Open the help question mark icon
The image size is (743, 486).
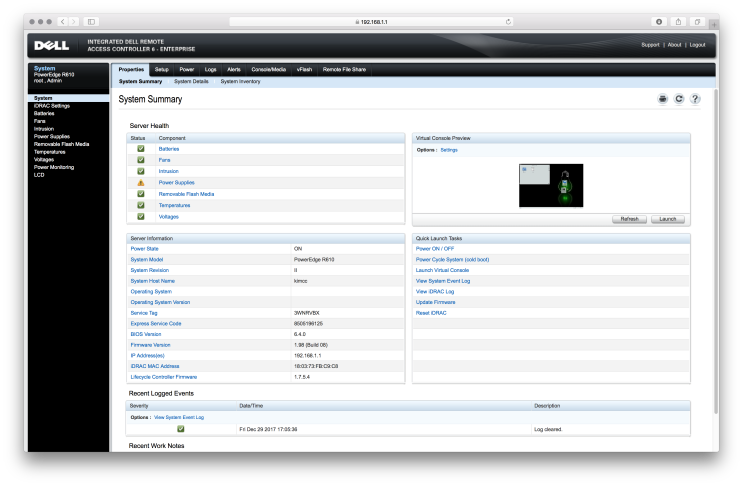tap(695, 99)
